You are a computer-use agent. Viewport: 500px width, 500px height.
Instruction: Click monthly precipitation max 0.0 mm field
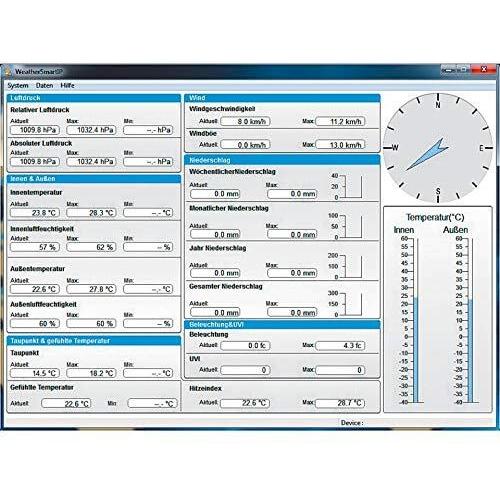292,235
